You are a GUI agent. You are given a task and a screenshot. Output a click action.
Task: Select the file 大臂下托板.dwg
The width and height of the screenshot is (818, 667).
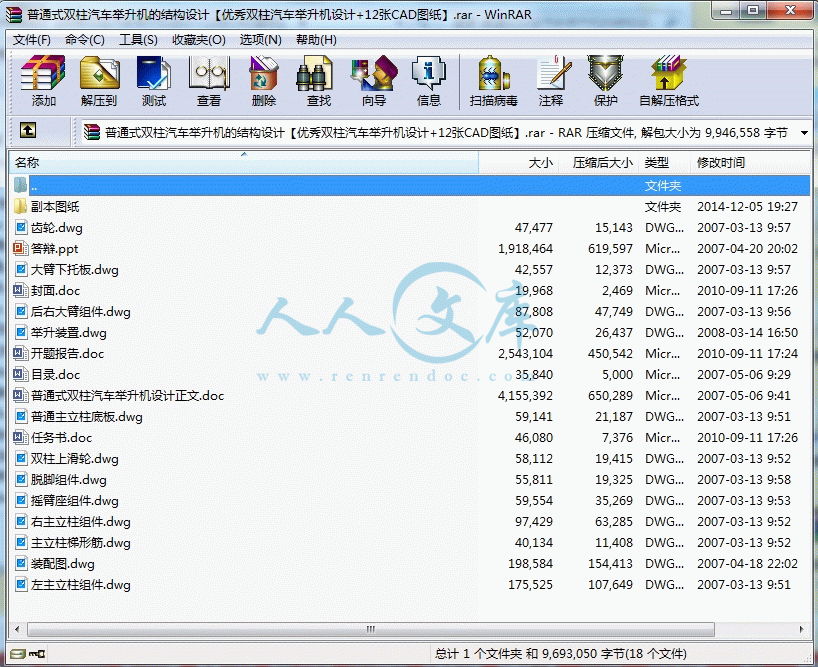pyautogui.click(x=75, y=270)
